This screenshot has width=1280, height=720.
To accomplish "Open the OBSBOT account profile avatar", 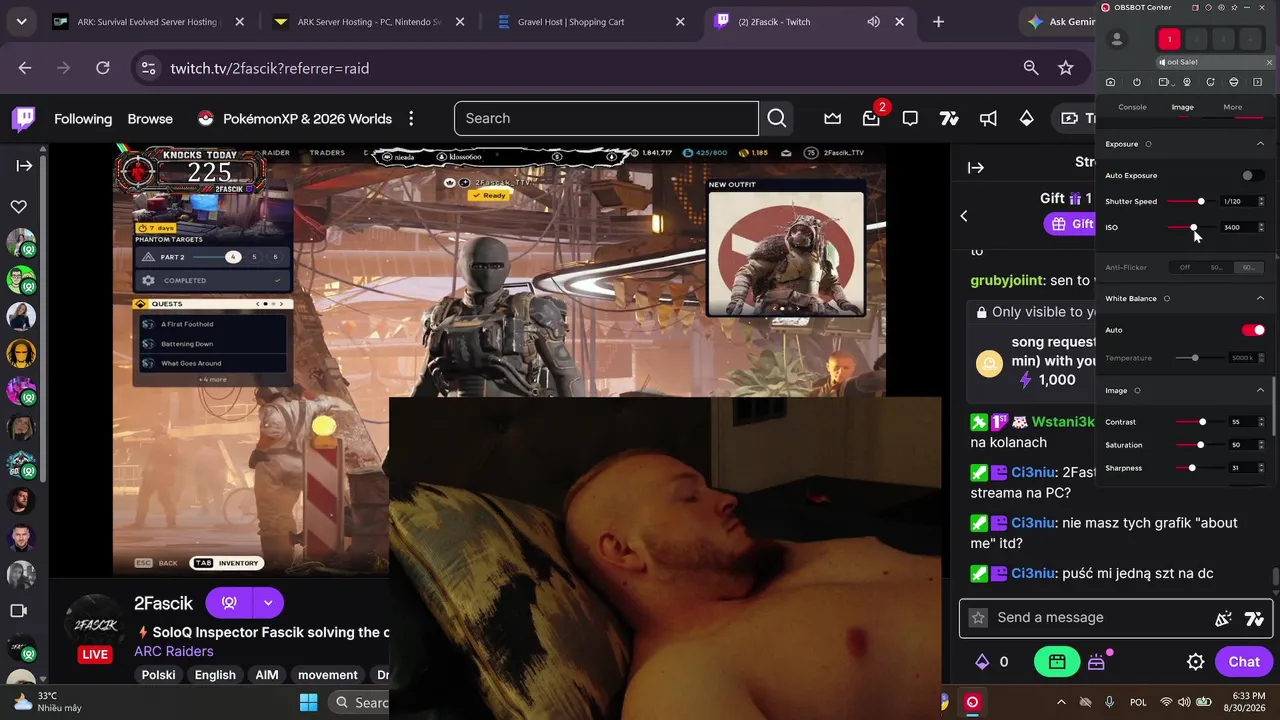I will pyautogui.click(x=1117, y=39).
